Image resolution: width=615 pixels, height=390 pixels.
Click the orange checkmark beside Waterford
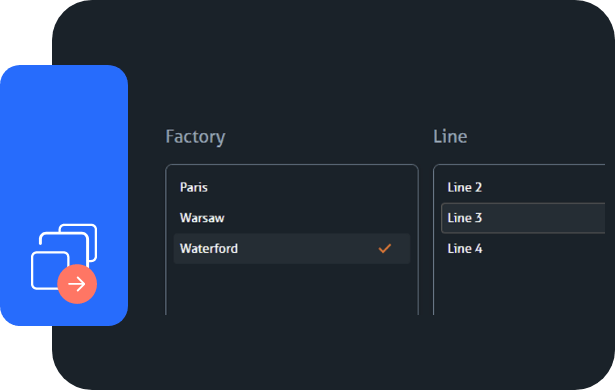[385, 248]
